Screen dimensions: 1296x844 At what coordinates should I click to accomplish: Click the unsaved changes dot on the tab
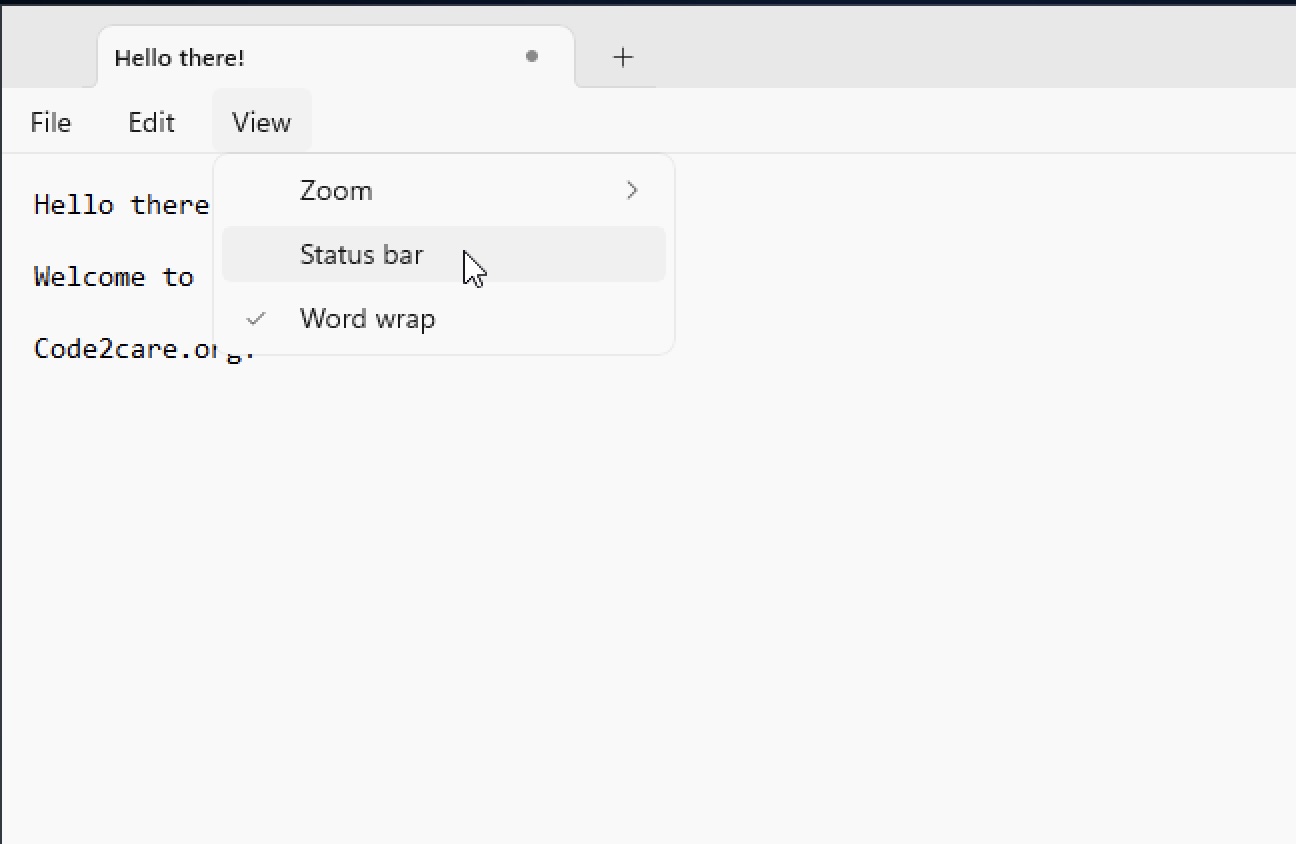point(532,57)
